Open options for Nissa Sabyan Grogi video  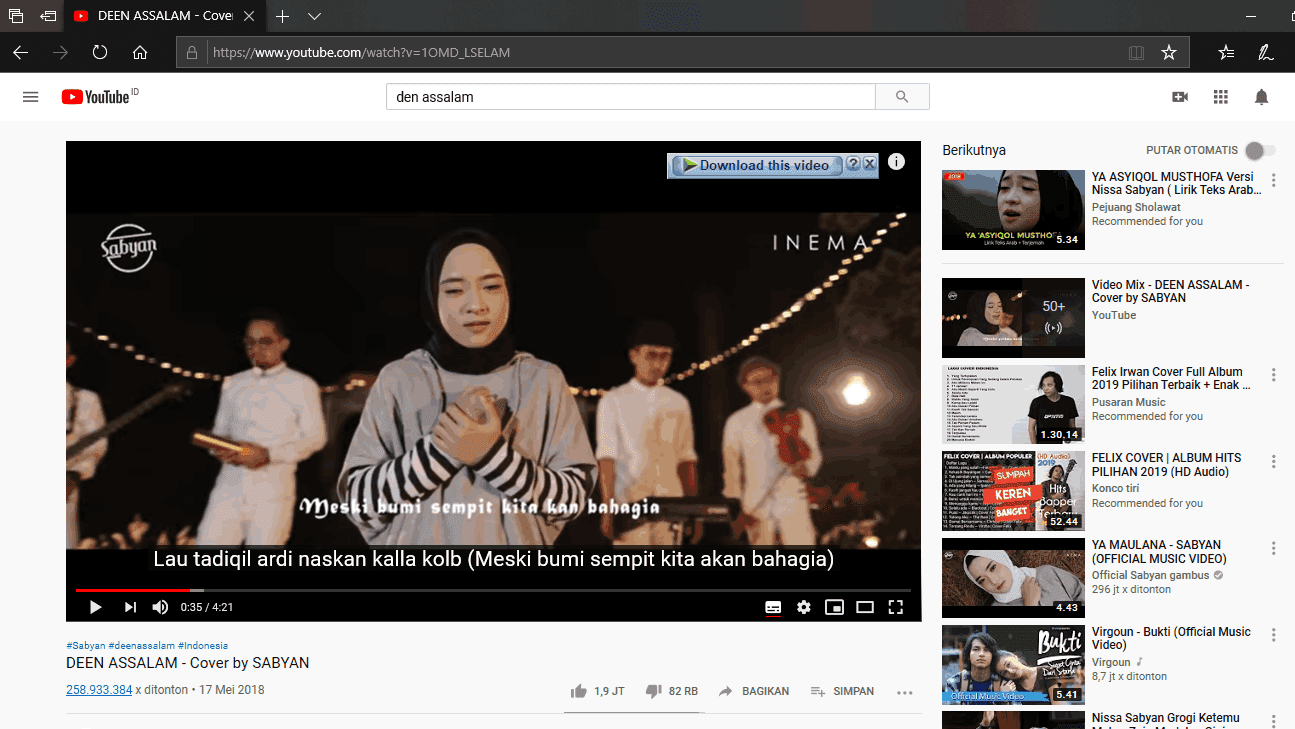(x=1273, y=721)
